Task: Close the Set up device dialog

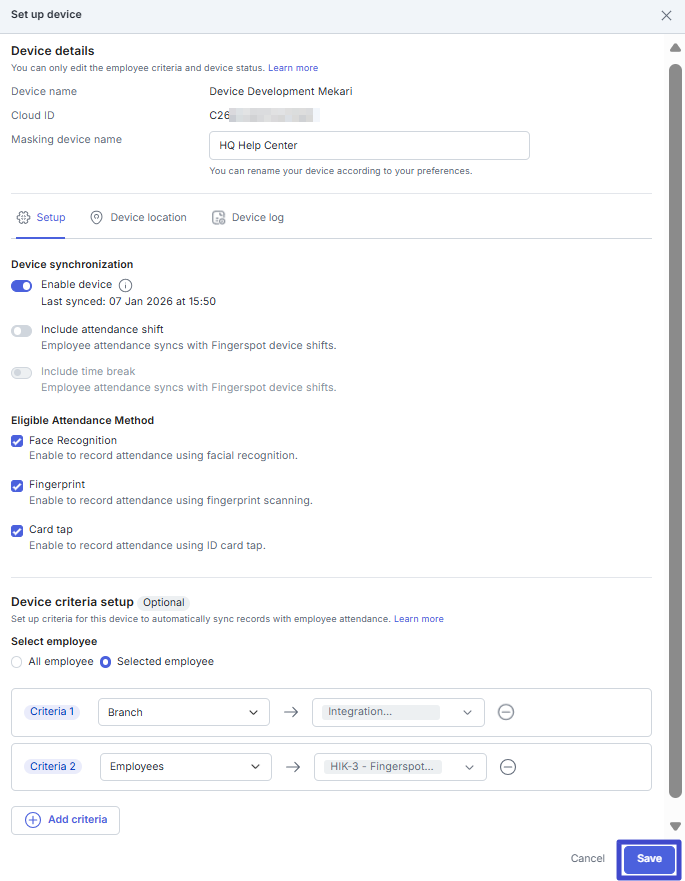Action: click(667, 15)
